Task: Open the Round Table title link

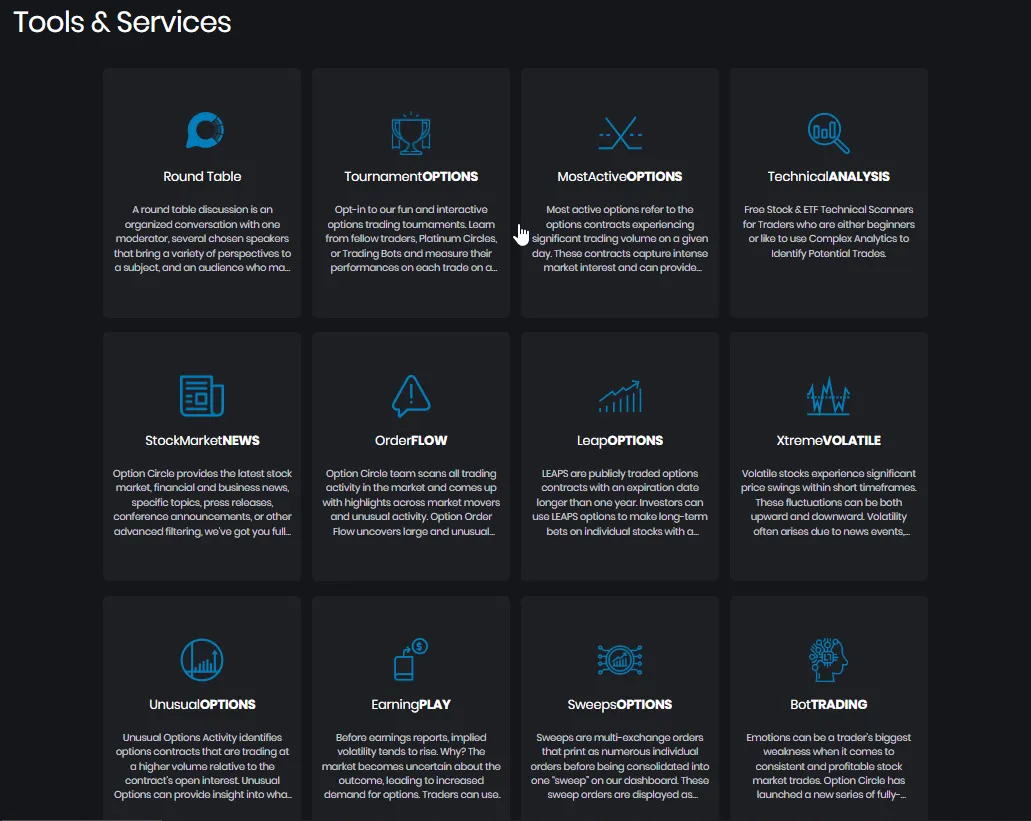Action: click(x=202, y=176)
